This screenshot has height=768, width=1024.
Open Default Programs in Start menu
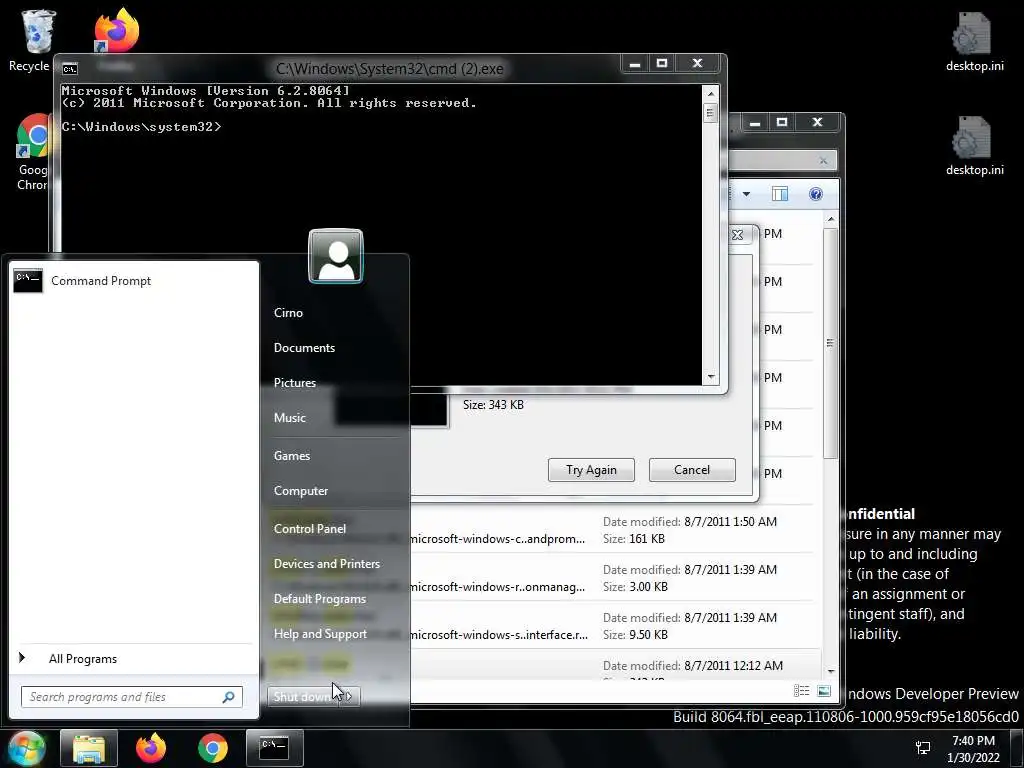[319, 599]
